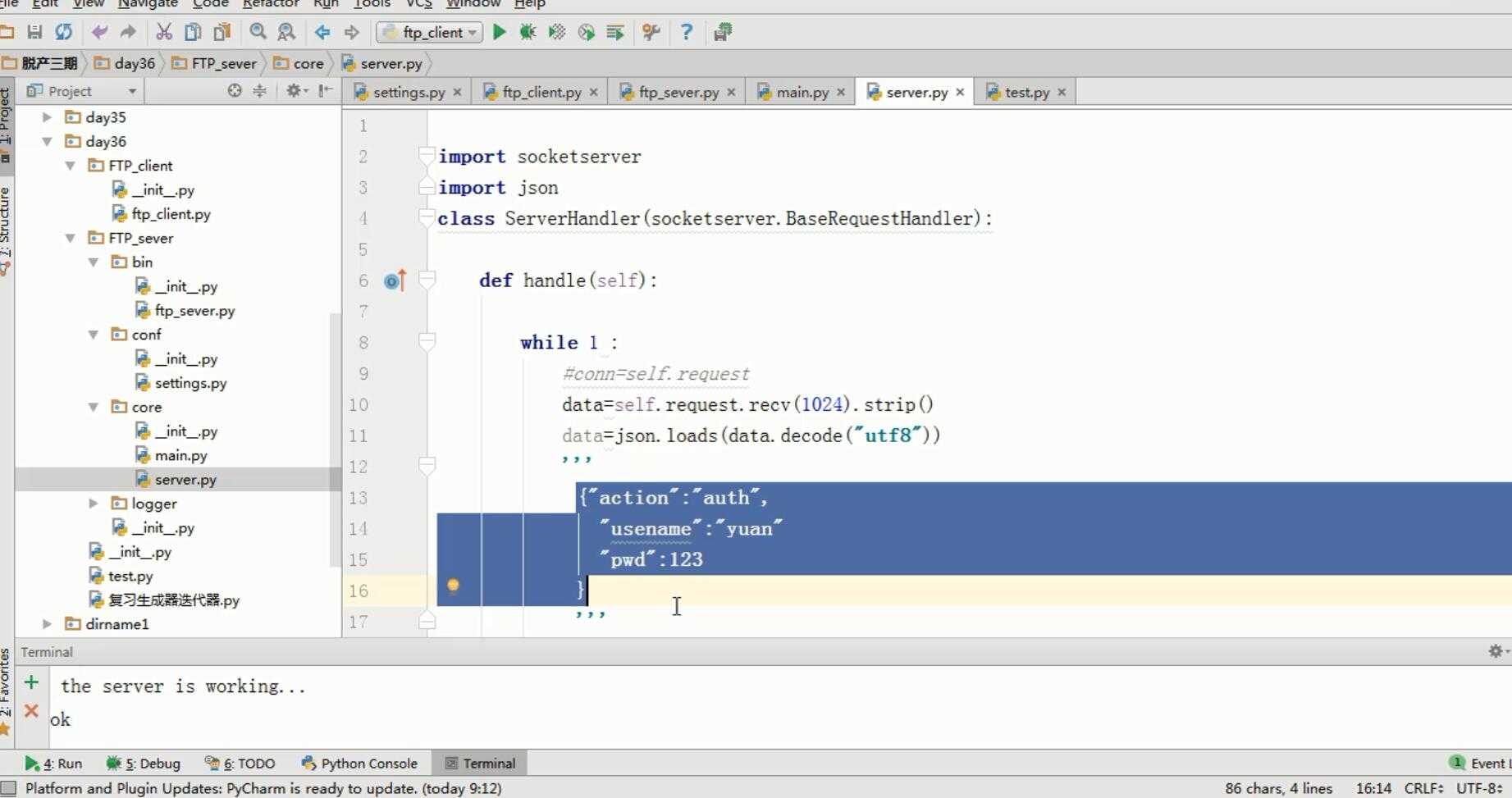Switch to the main.py editor tab
The image size is (1512, 798).
click(802, 92)
